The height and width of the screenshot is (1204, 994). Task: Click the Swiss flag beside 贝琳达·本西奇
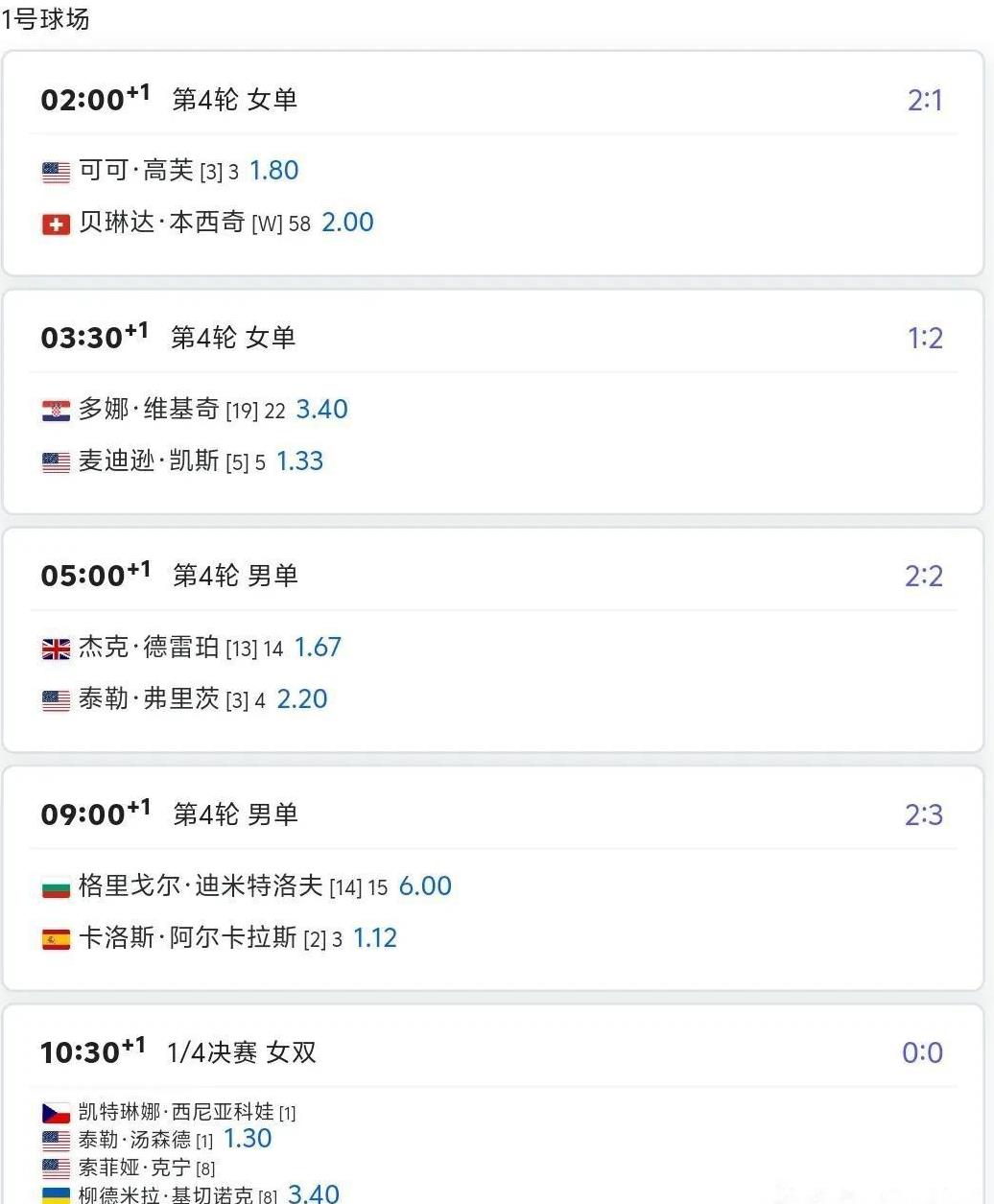click(56, 224)
